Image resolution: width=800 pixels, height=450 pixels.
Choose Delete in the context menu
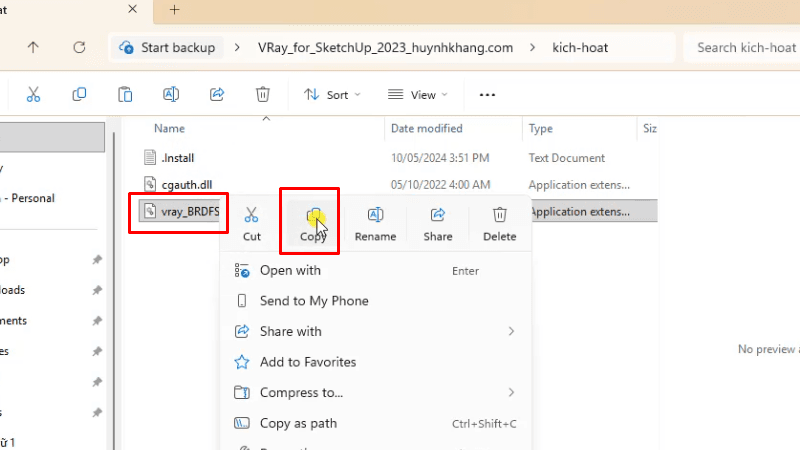click(x=499, y=224)
